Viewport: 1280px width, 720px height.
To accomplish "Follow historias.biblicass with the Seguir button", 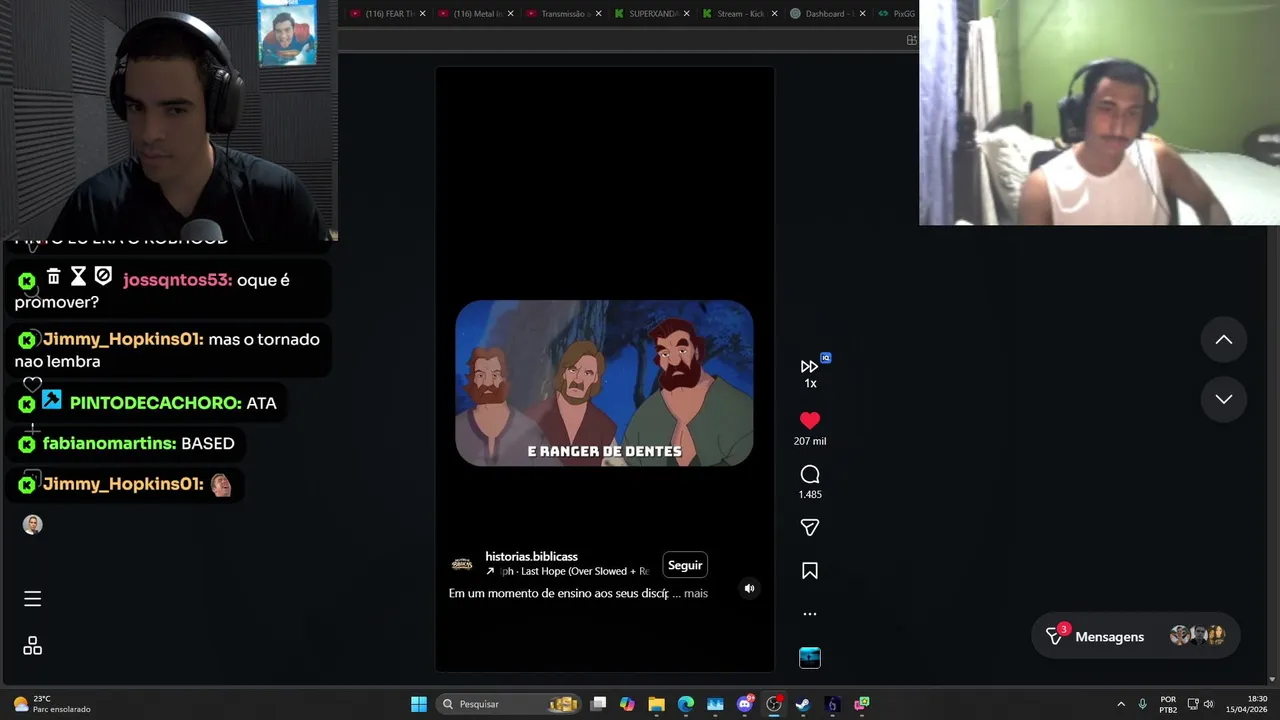I will pyautogui.click(x=685, y=565).
